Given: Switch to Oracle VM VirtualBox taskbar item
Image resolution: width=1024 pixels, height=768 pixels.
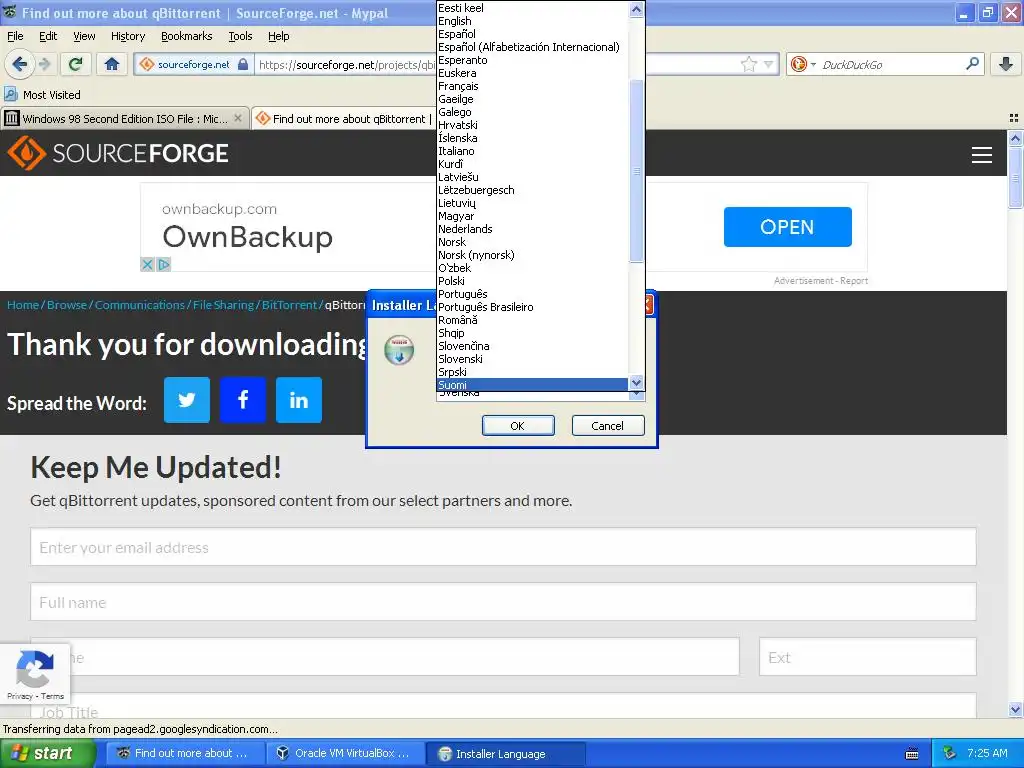Looking at the screenshot, I should point(345,753).
